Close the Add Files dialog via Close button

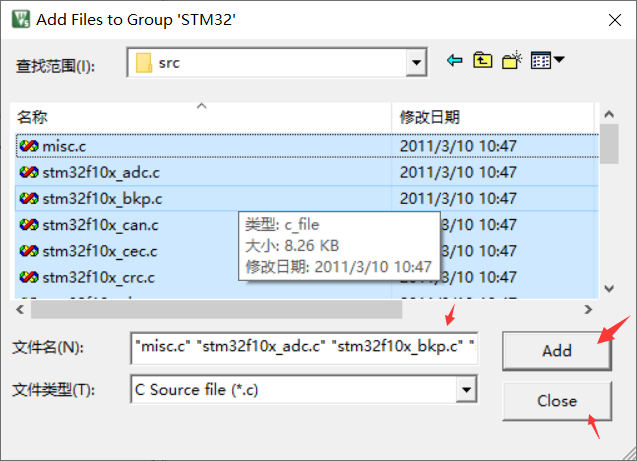tap(557, 401)
